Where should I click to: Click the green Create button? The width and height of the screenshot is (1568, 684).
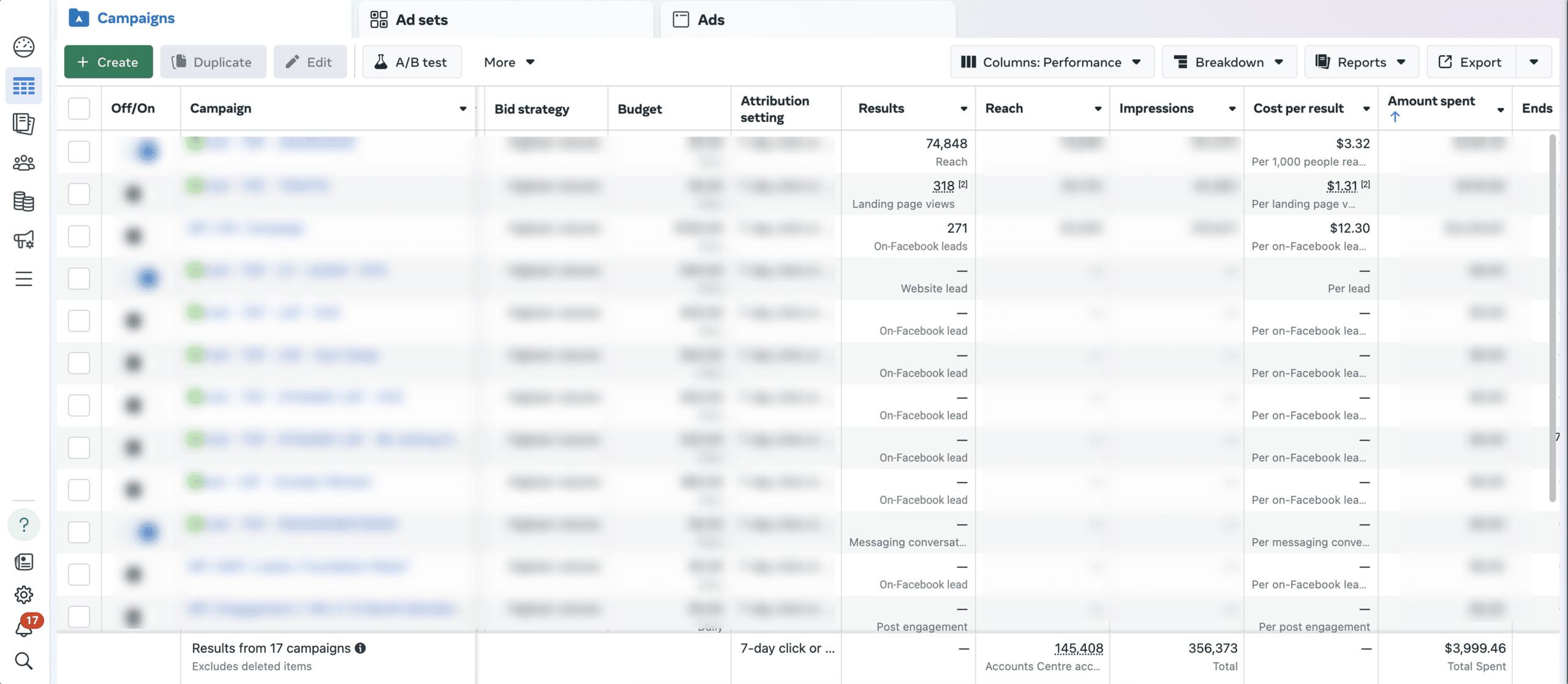(108, 62)
